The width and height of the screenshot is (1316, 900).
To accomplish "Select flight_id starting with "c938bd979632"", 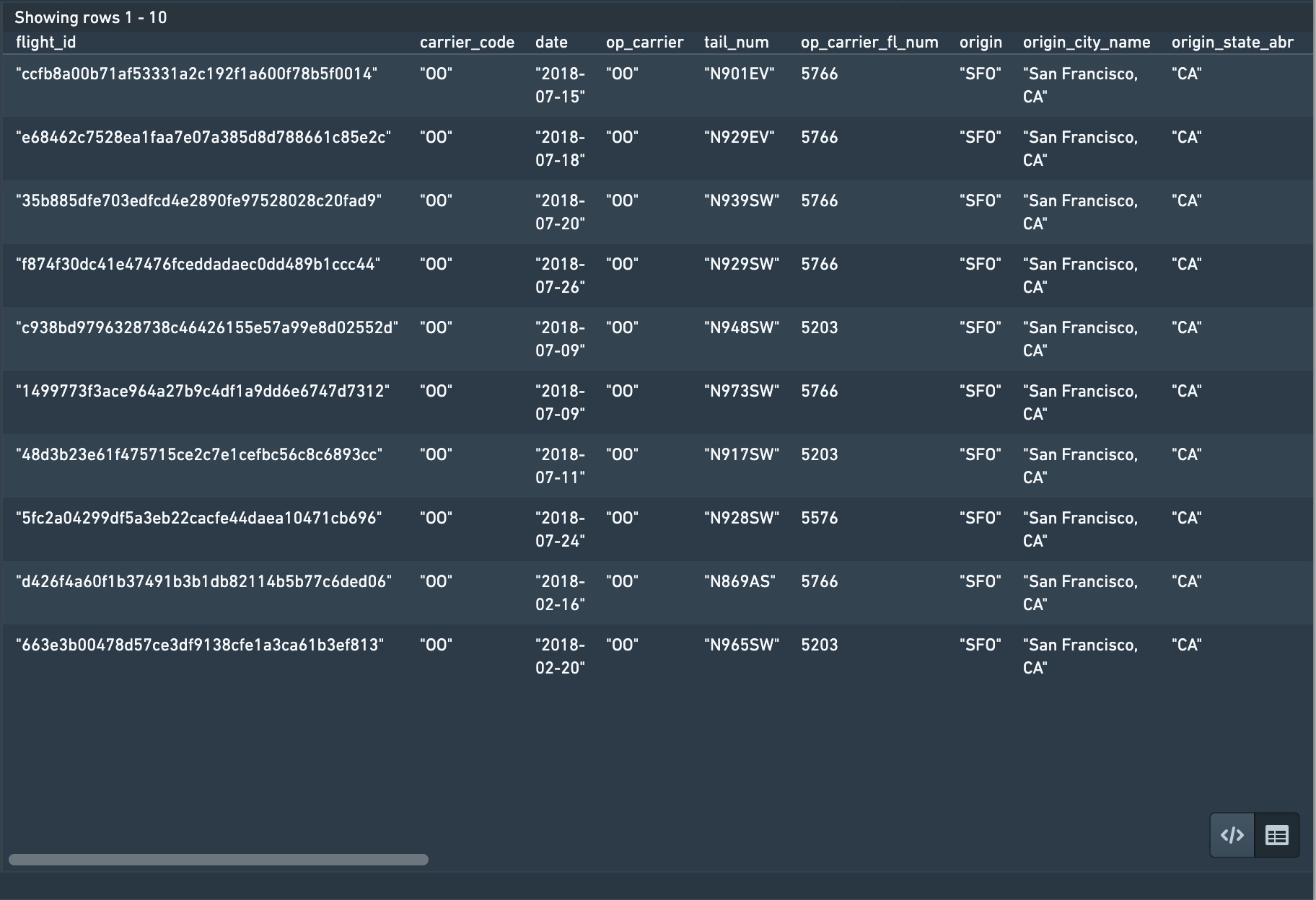I will 207,328.
